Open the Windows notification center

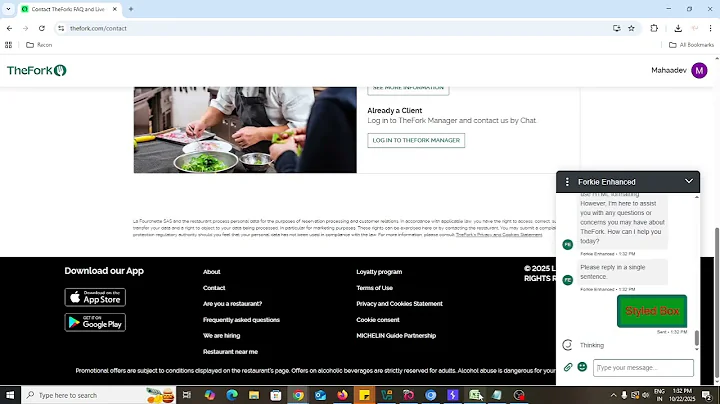(707, 395)
